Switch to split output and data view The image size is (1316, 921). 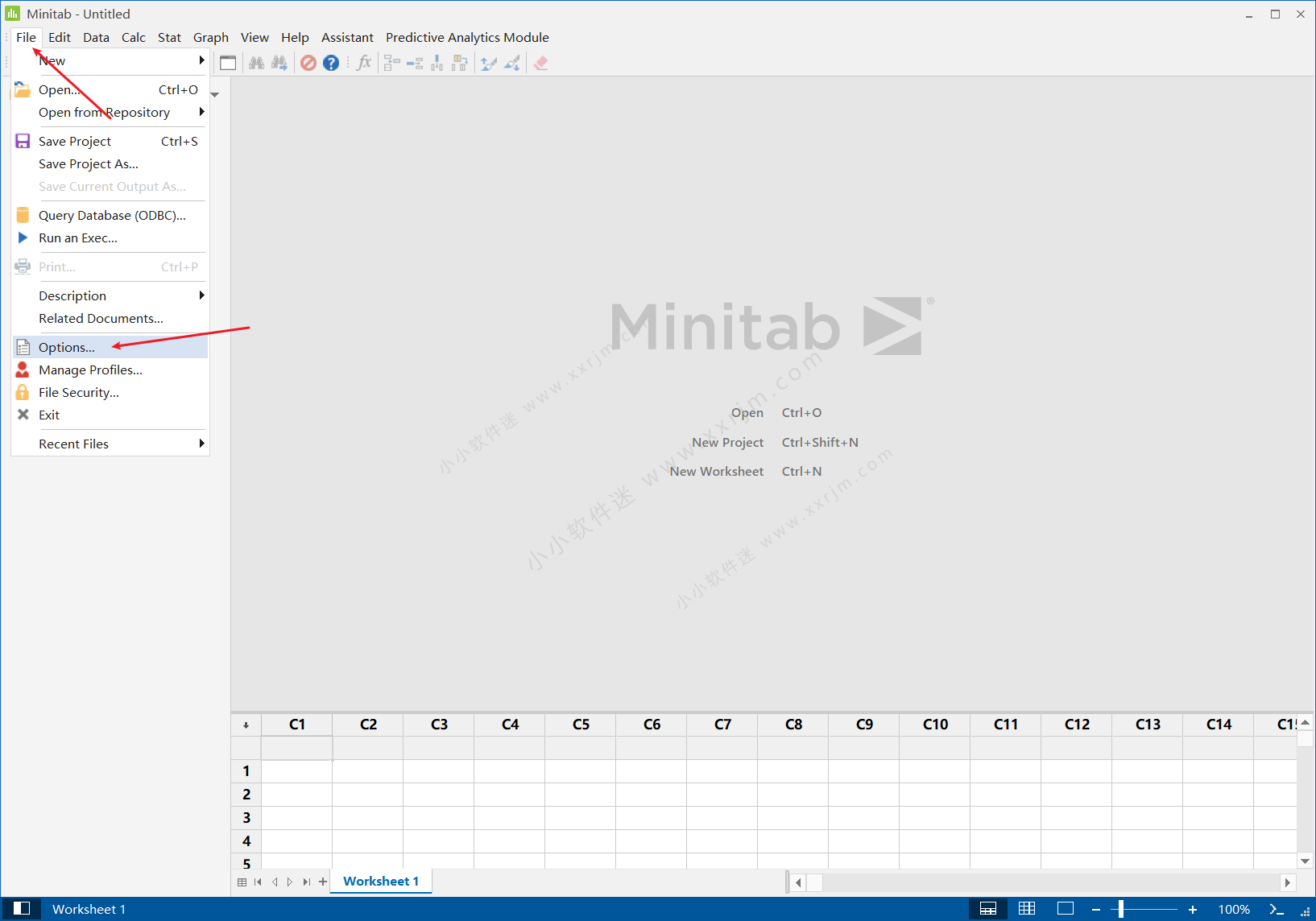coord(988,908)
